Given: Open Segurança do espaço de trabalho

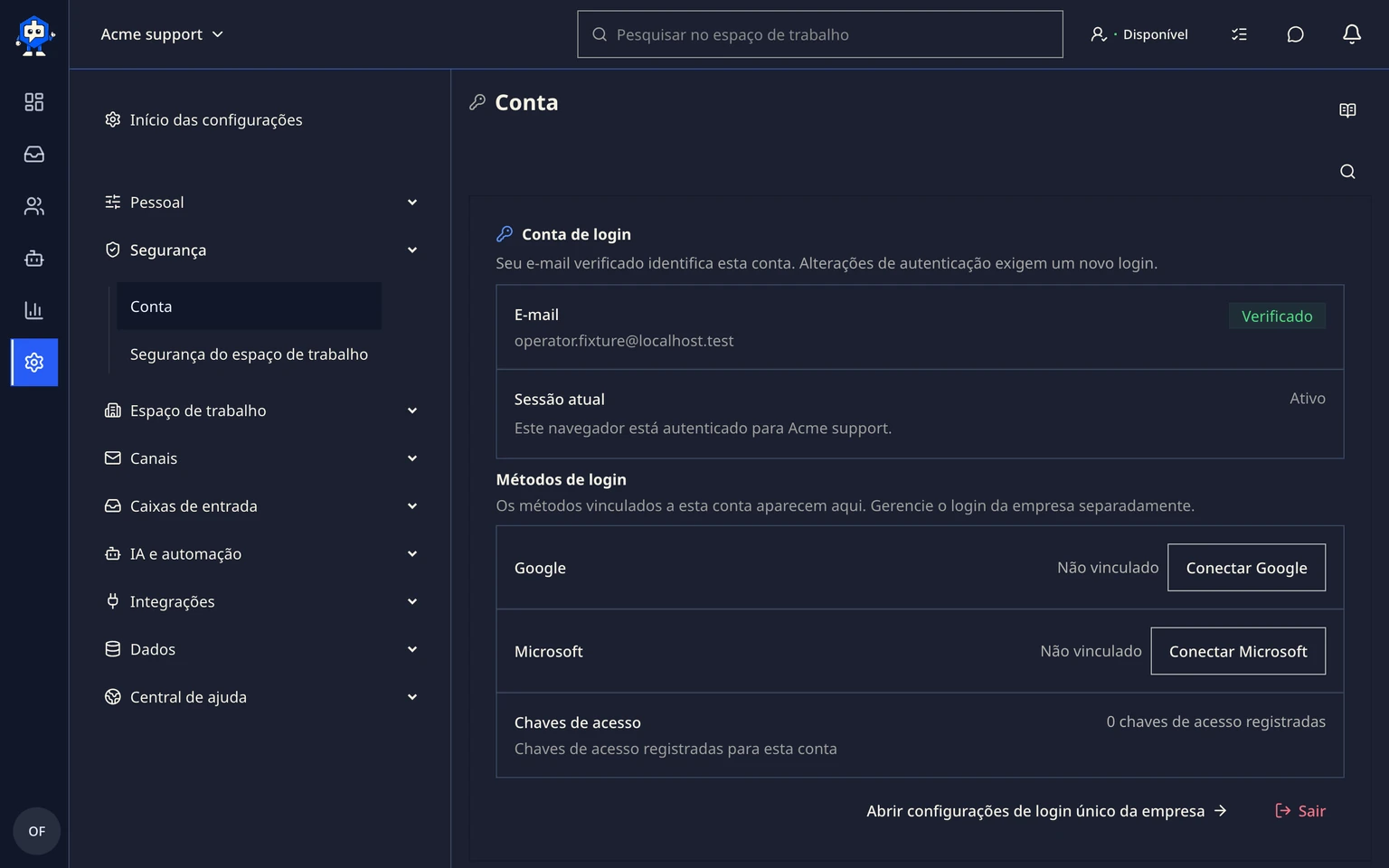Looking at the screenshot, I should (x=249, y=354).
